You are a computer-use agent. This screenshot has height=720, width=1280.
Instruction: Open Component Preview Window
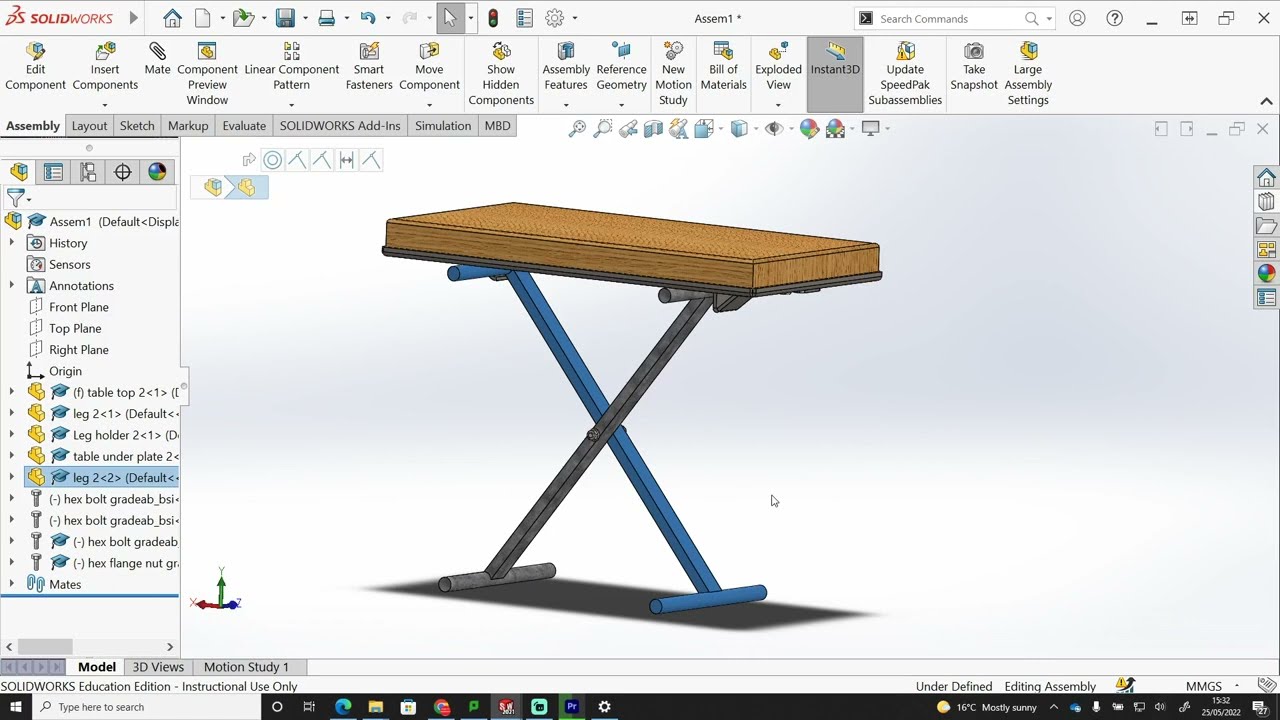tap(207, 74)
